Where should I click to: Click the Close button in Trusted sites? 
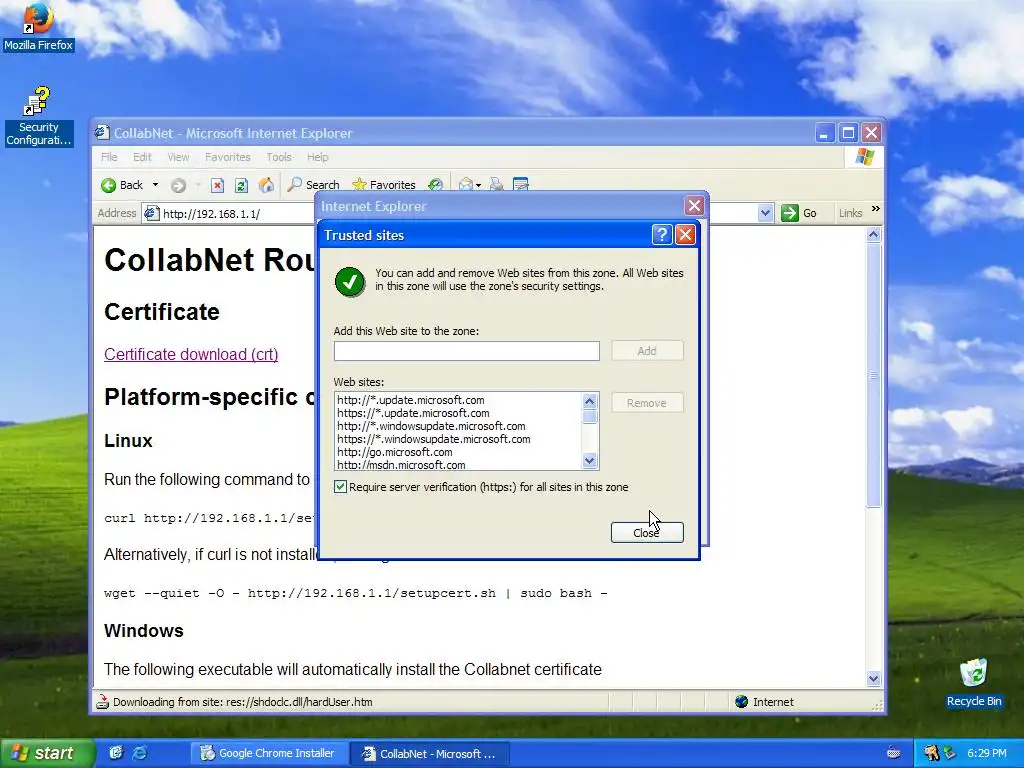(x=647, y=532)
